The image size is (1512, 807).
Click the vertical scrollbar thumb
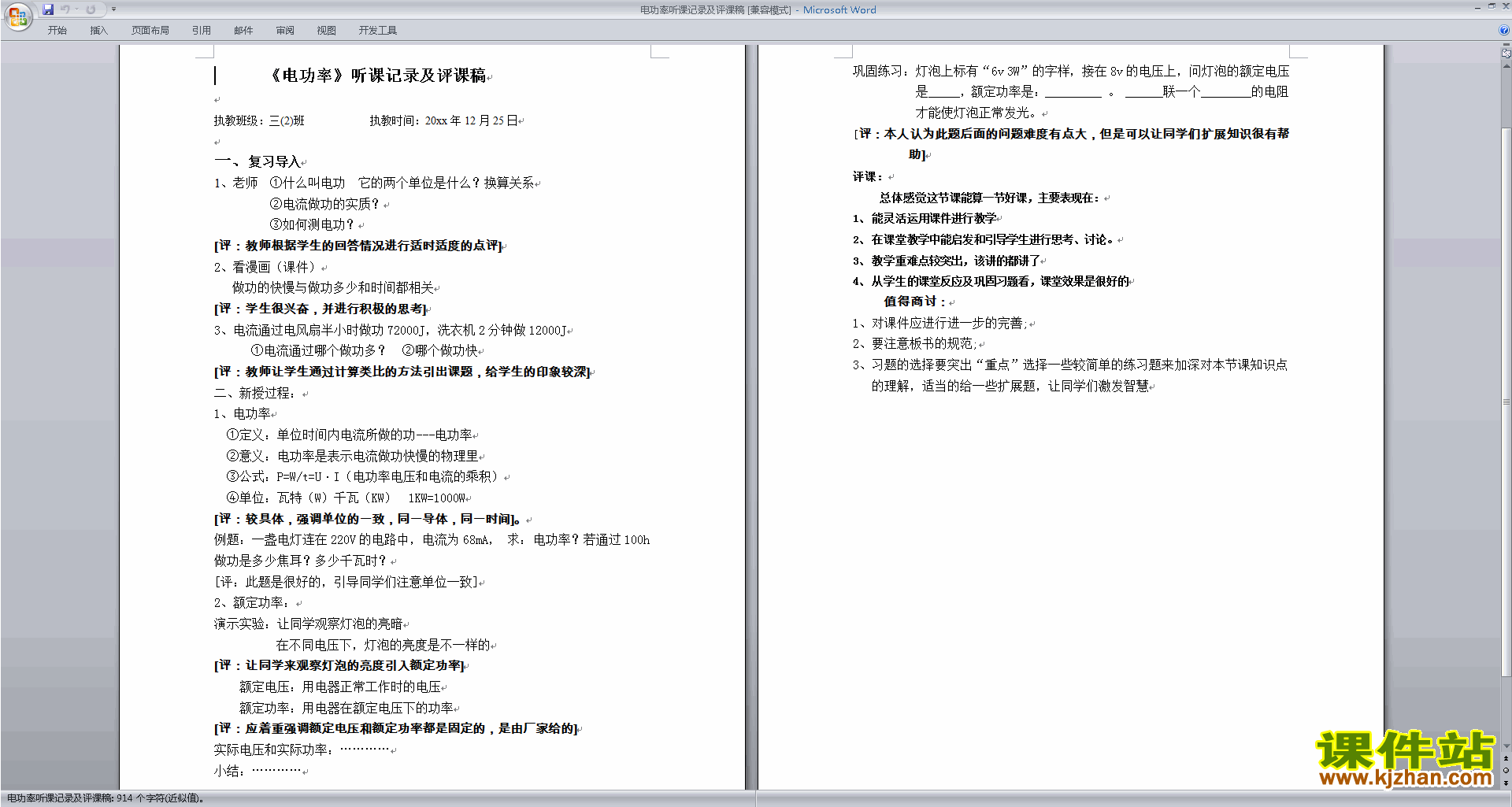[x=1506, y=402]
